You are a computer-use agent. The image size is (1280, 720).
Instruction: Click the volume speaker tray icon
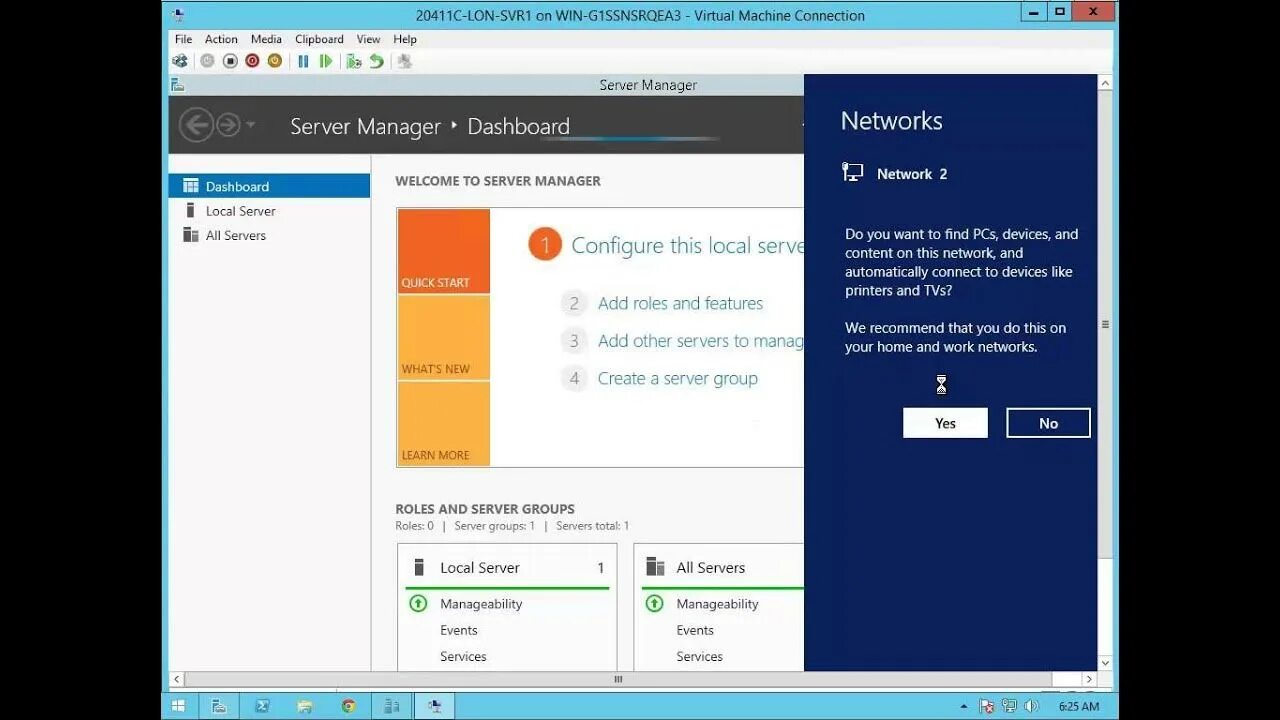click(x=1032, y=706)
